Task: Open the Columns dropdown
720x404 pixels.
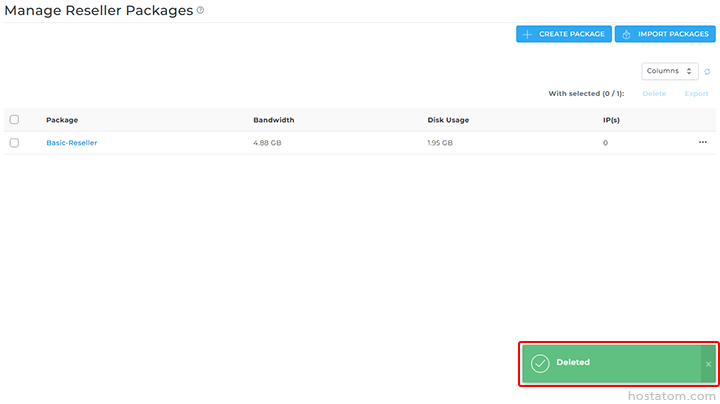Action: 669,71
